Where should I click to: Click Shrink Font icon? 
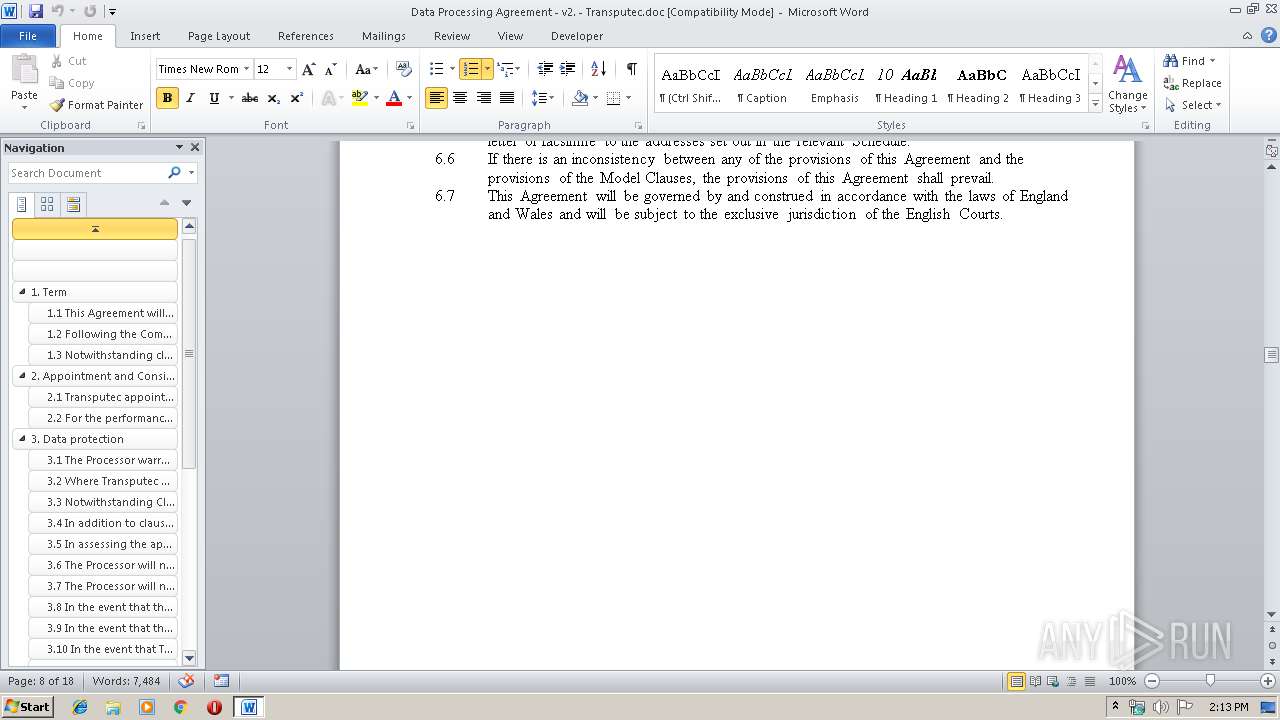pos(331,69)
